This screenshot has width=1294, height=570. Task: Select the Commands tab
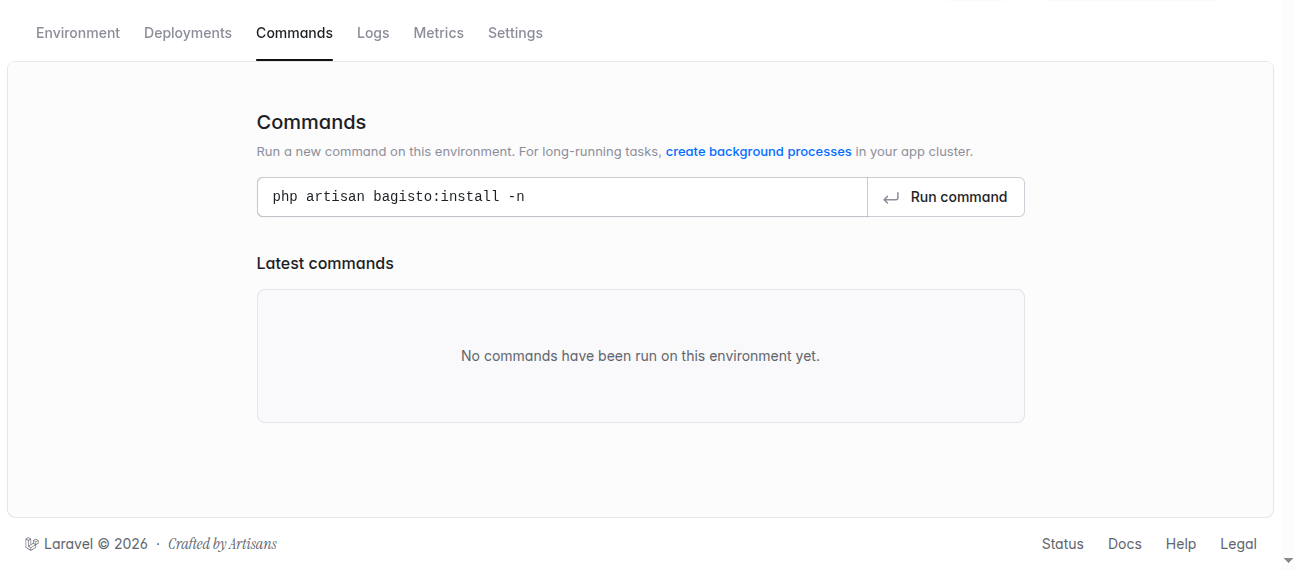[x=294, y=33]
